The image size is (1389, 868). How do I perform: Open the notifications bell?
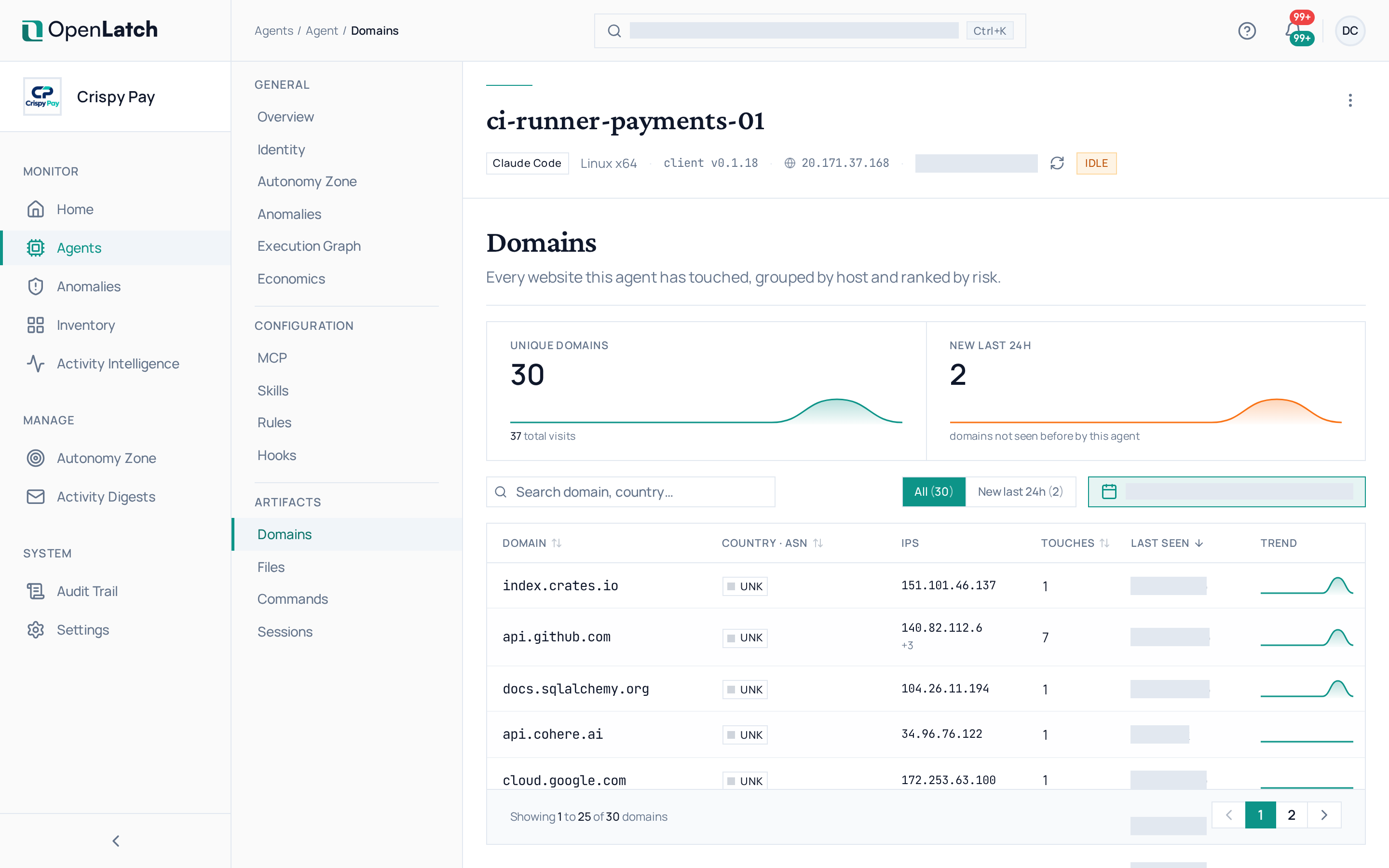[1293, 30]
